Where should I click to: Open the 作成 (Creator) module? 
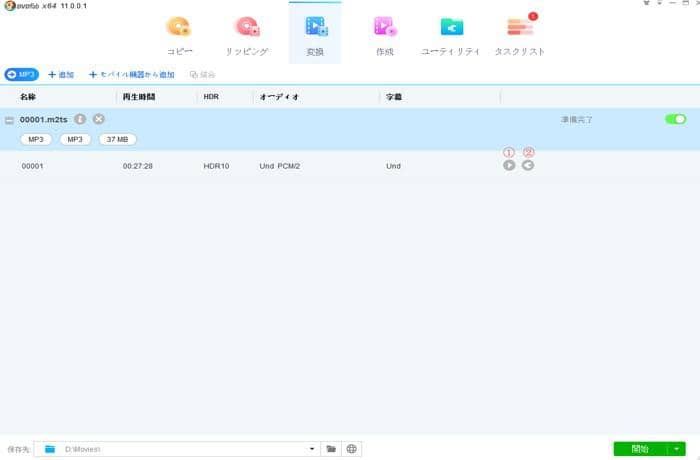pyautogui.click(x=385, y=36)
